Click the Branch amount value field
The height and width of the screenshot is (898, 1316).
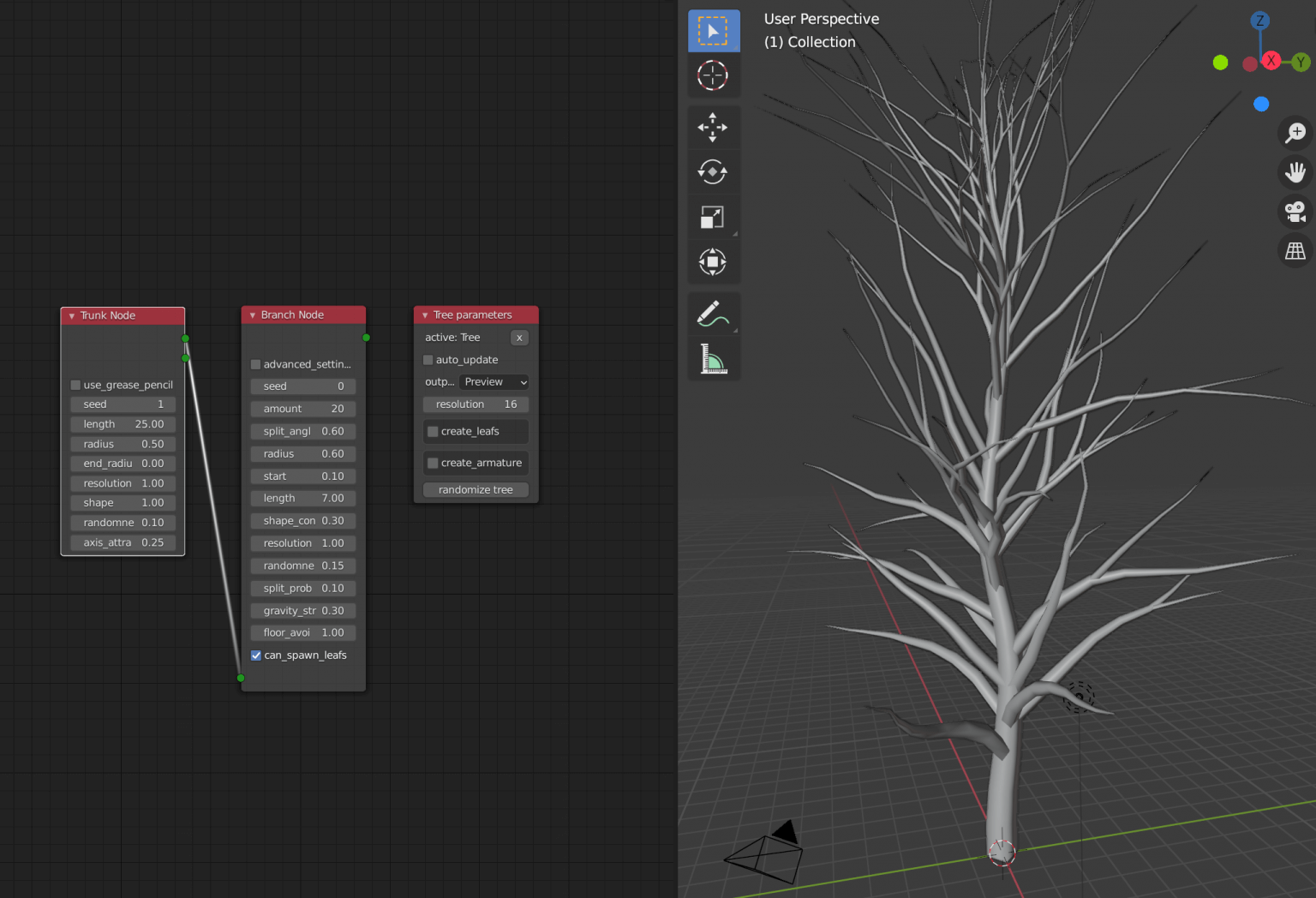303,410
